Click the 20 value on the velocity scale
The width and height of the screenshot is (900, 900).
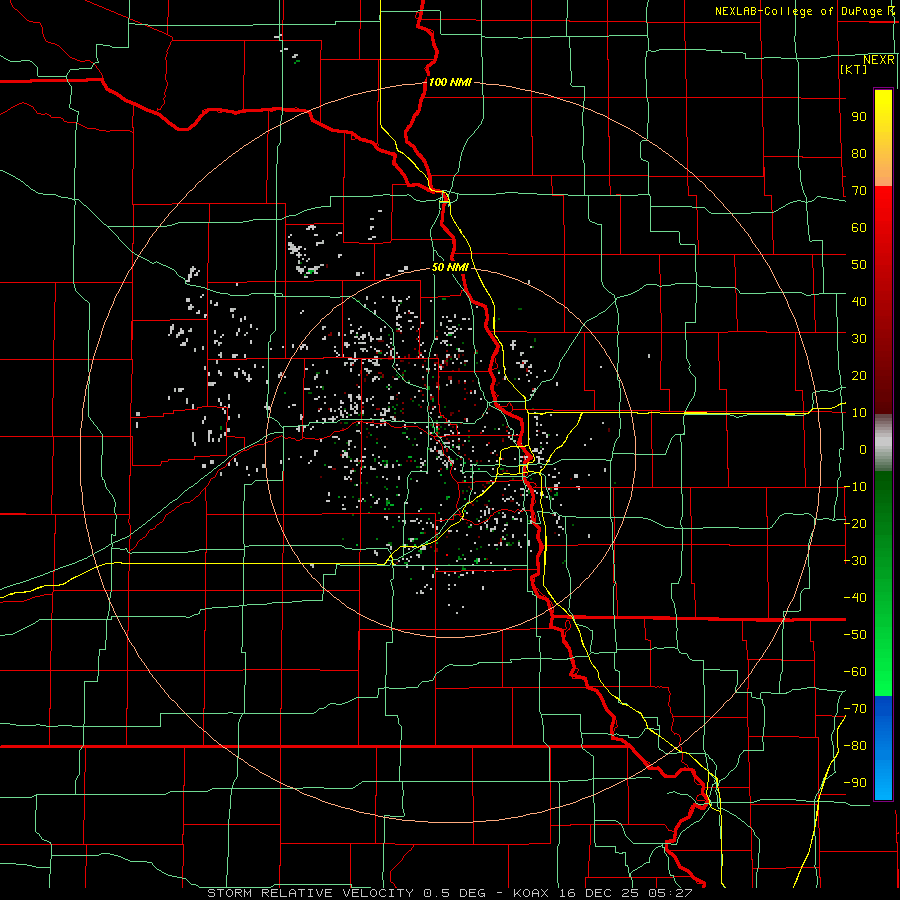pos(859,375)
